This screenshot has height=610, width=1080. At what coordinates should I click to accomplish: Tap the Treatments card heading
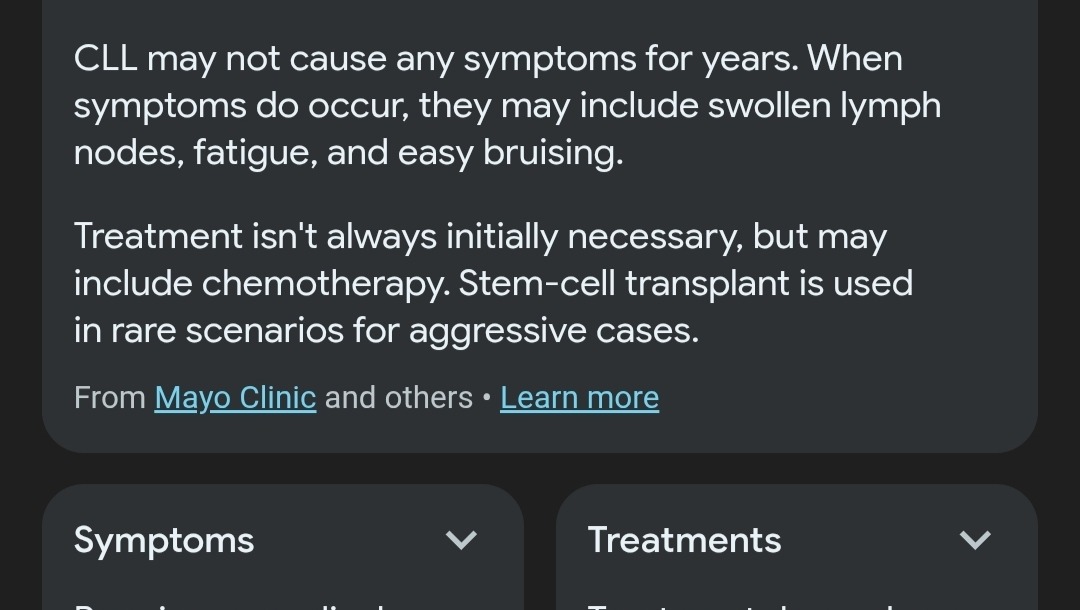684,540
